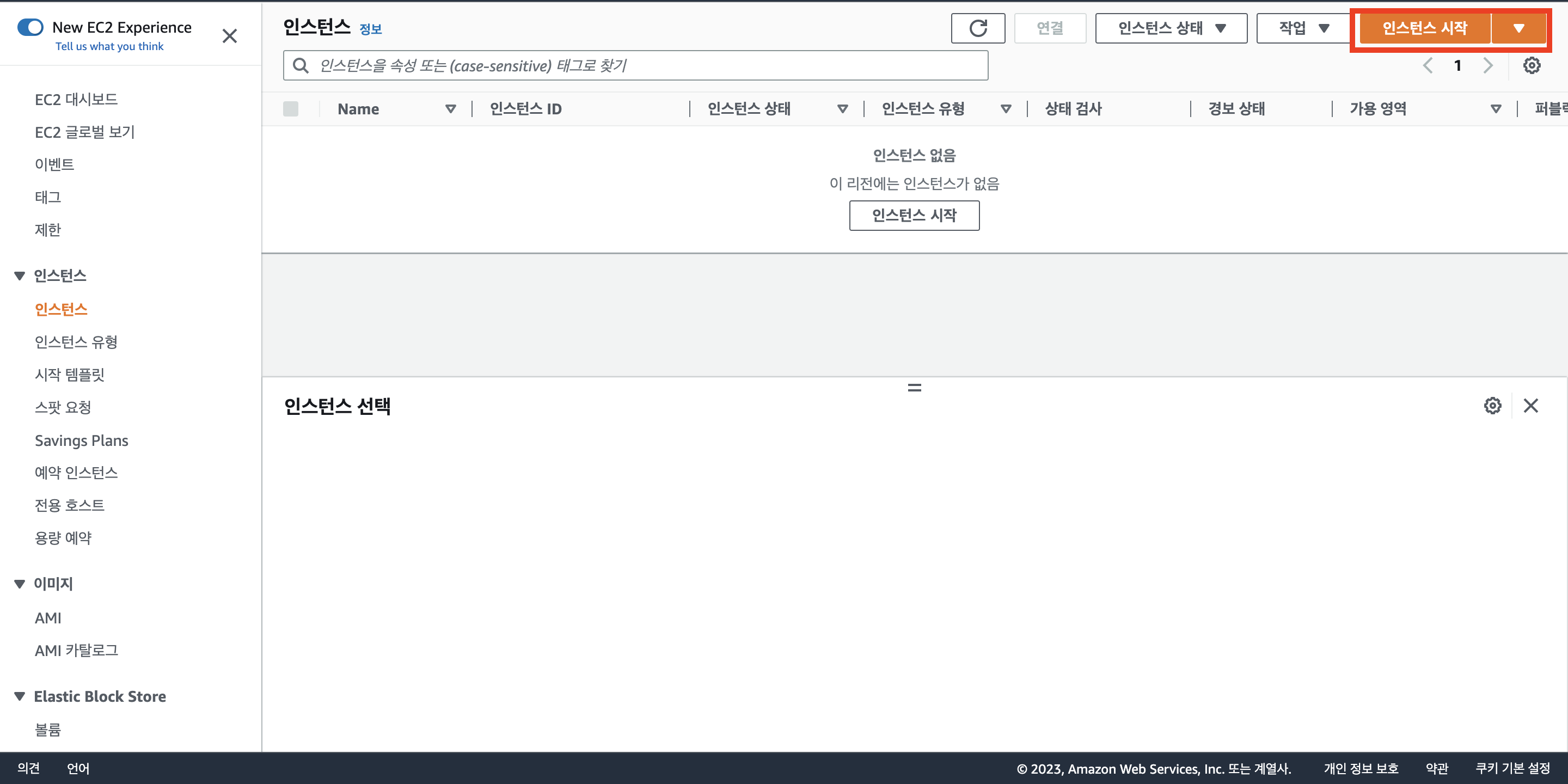Open 볼륨 in sidebar
The width and height of the screenshot is (1568, 784).
point(48,729)
